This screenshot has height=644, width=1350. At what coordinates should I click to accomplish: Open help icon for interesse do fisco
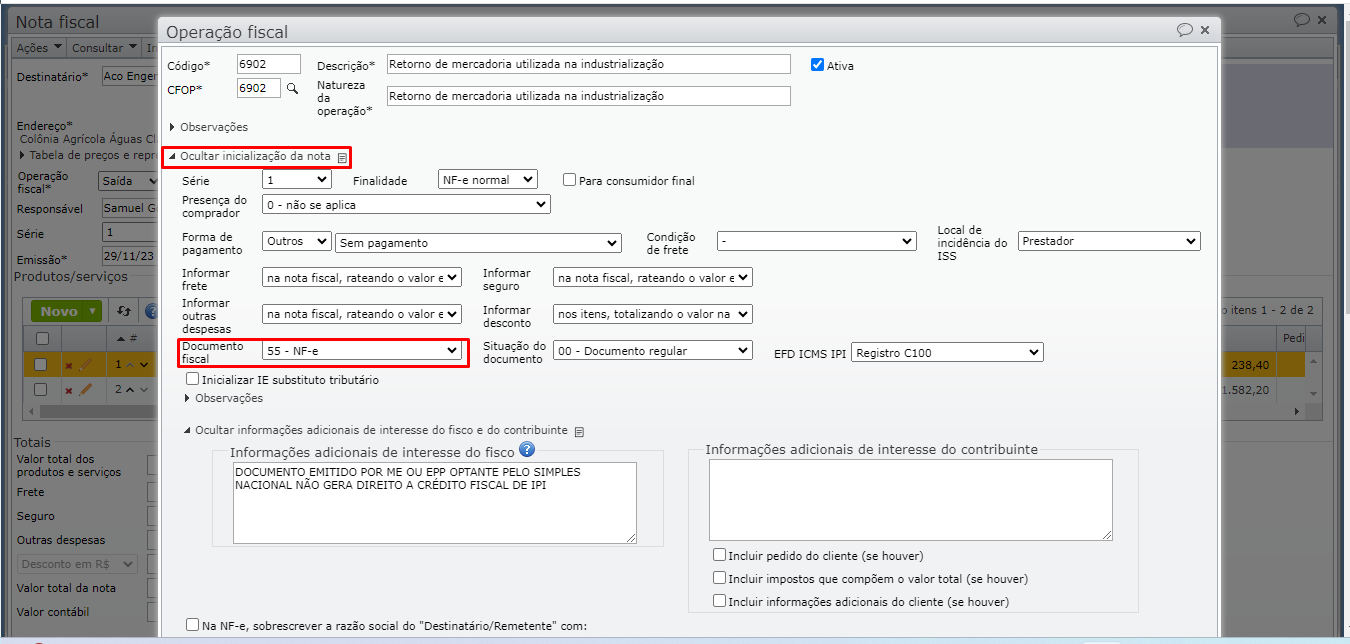pos(527,450)
